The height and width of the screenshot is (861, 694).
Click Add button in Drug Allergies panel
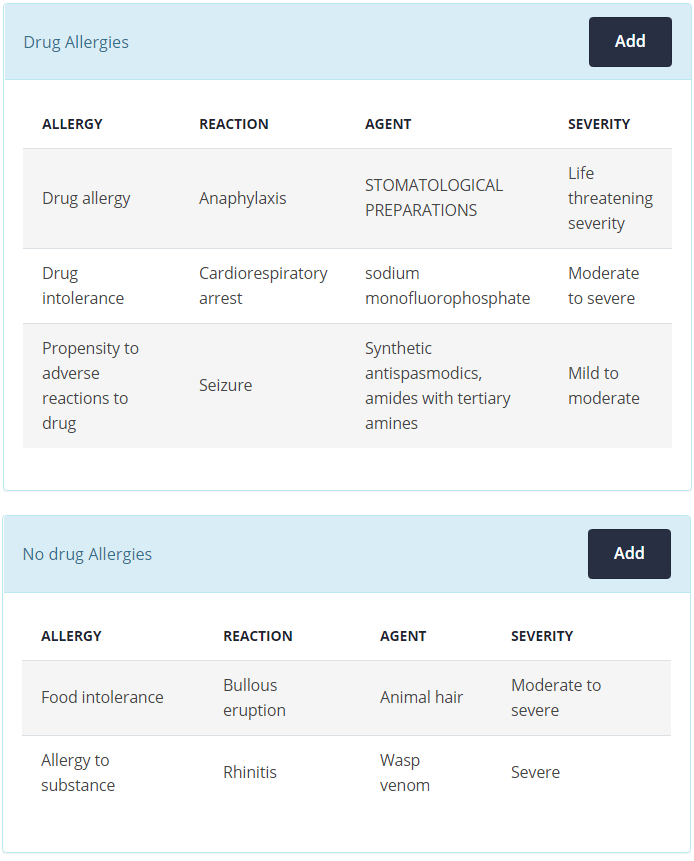click(629, 42)
